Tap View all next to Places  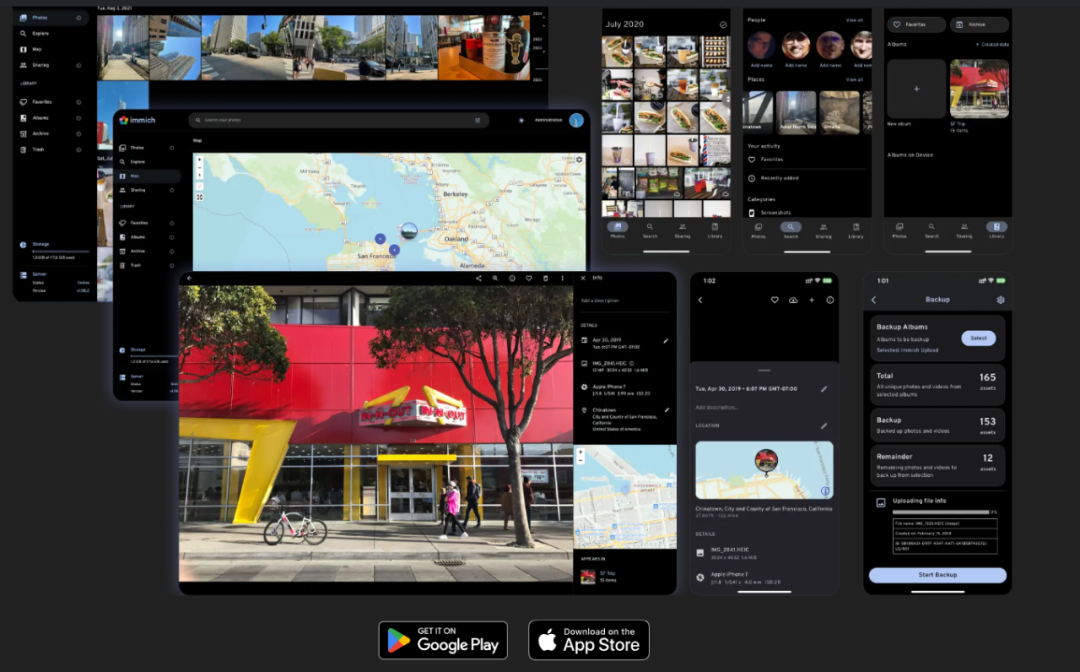click(x=854, y=79)
